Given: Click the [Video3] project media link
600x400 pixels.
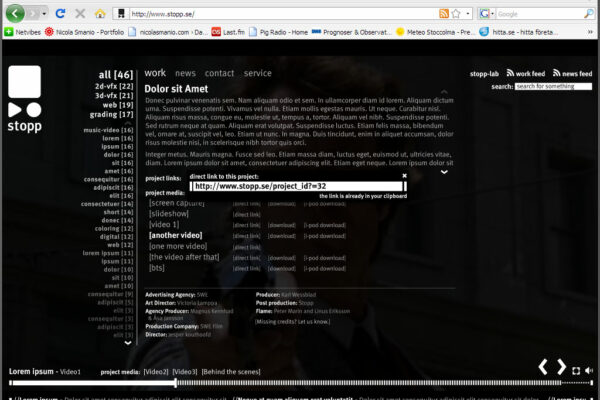Looking at the screenshot, I should click(x=185, y=372).
